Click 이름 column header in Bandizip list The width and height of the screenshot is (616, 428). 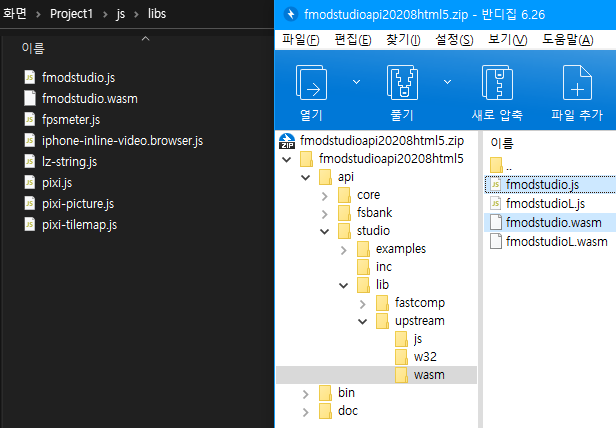(x=502, y=143)
